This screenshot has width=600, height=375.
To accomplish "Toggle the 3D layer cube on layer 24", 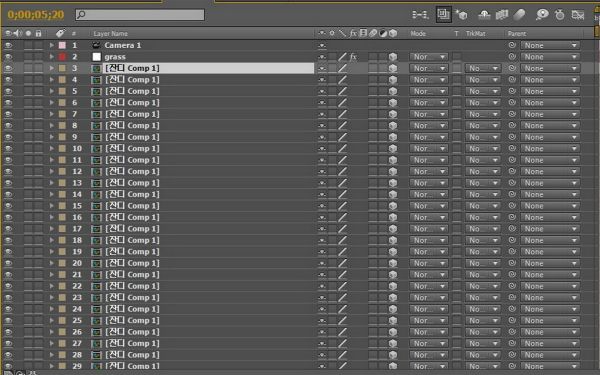I will (393, 309).
